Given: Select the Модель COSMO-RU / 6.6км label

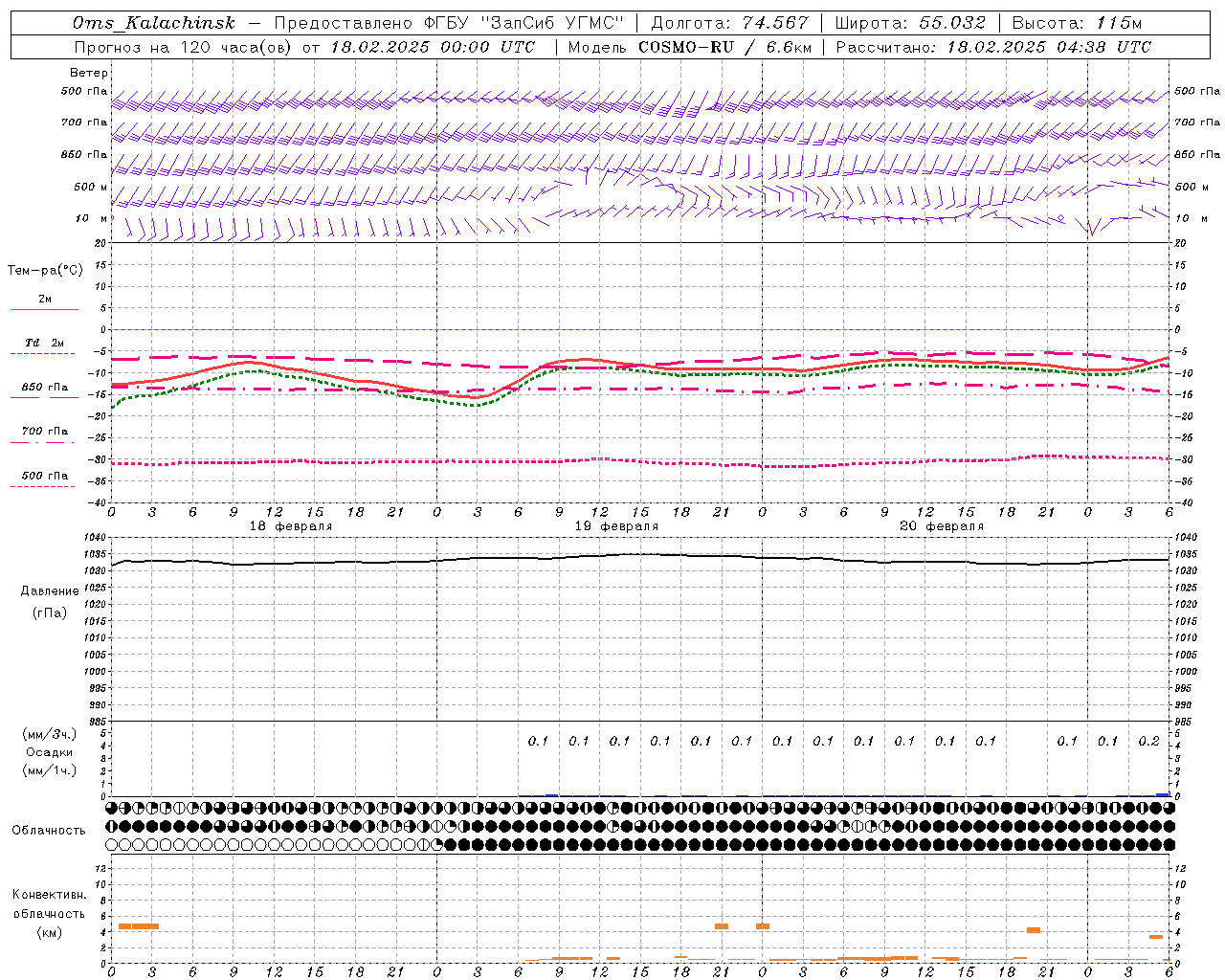Looking at the screenshot, I should pyautogui.click(x=690, y=47).
